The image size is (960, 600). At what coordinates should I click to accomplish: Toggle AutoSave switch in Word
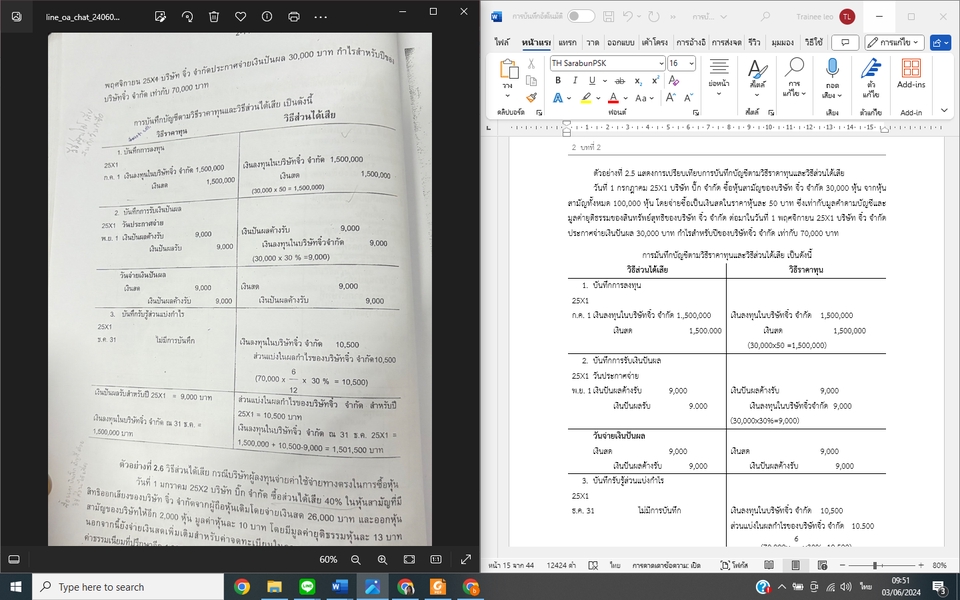point(580,17)
